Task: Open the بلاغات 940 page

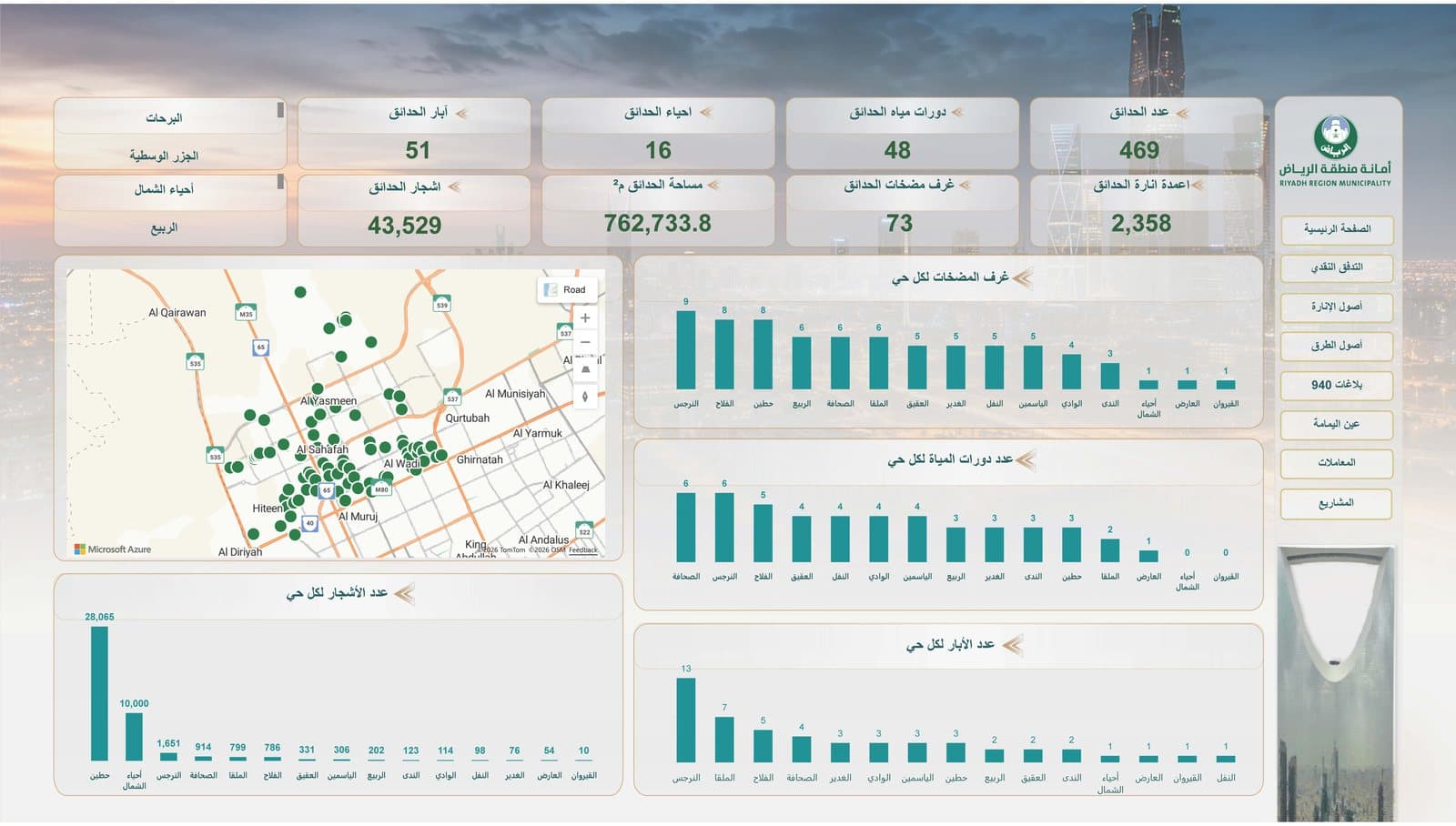Action: click(1336, 385)
